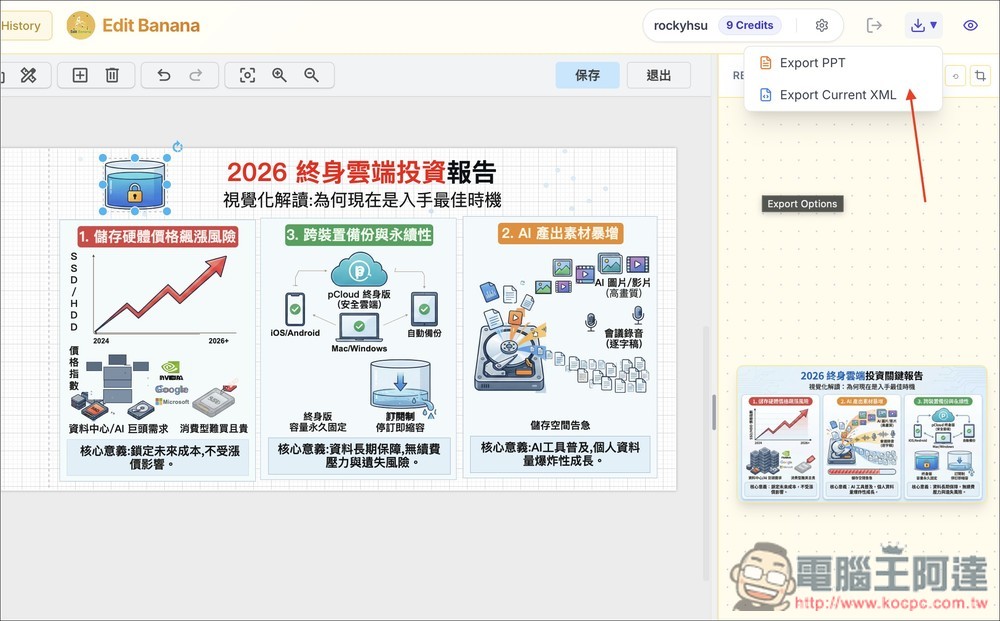
Task: Zoom in using the magnifier plus icon
Action: click(279, 75)
